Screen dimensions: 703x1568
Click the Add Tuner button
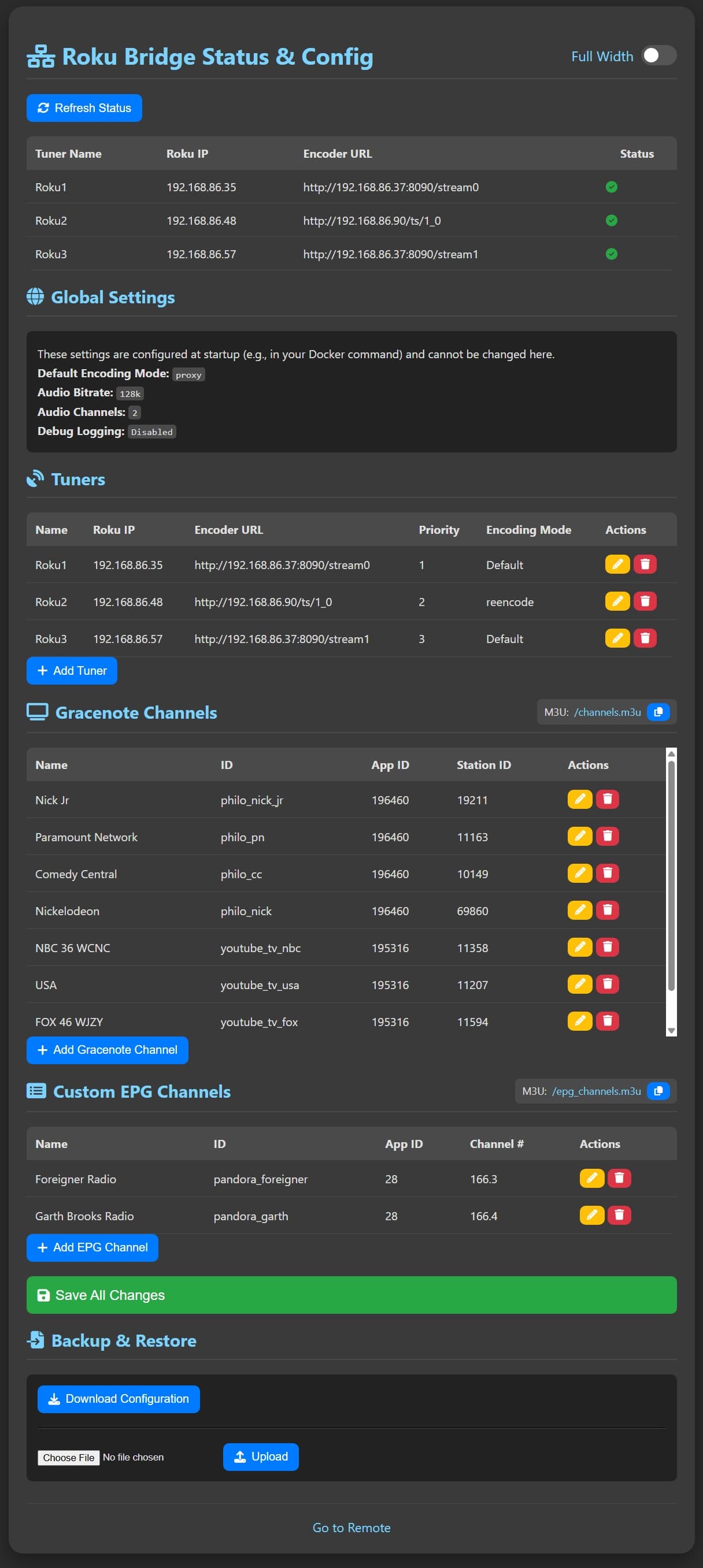coord(72,670)
